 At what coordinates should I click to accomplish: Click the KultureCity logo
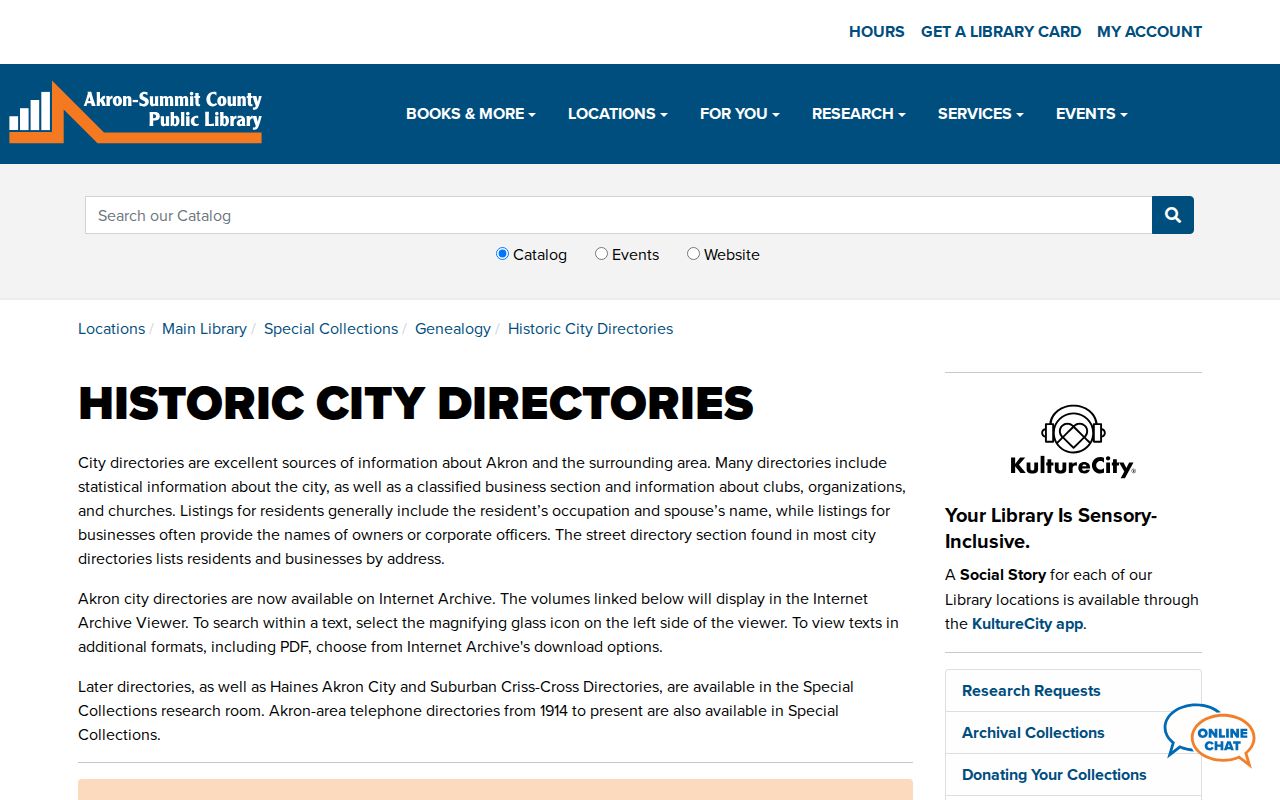click(1073, 441)
